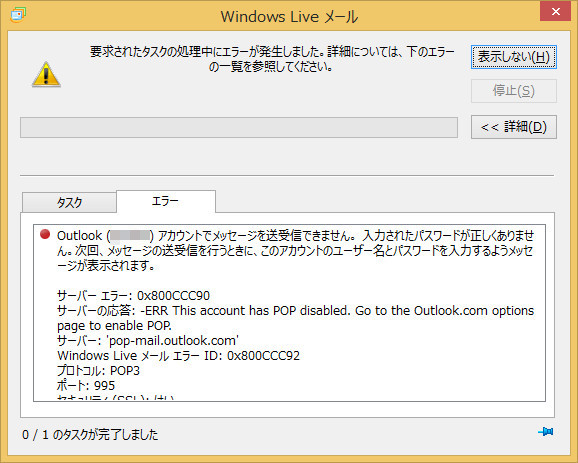The image size is (578, 463).
Task: Select the red error bullet icon
Action: point(45,234)
